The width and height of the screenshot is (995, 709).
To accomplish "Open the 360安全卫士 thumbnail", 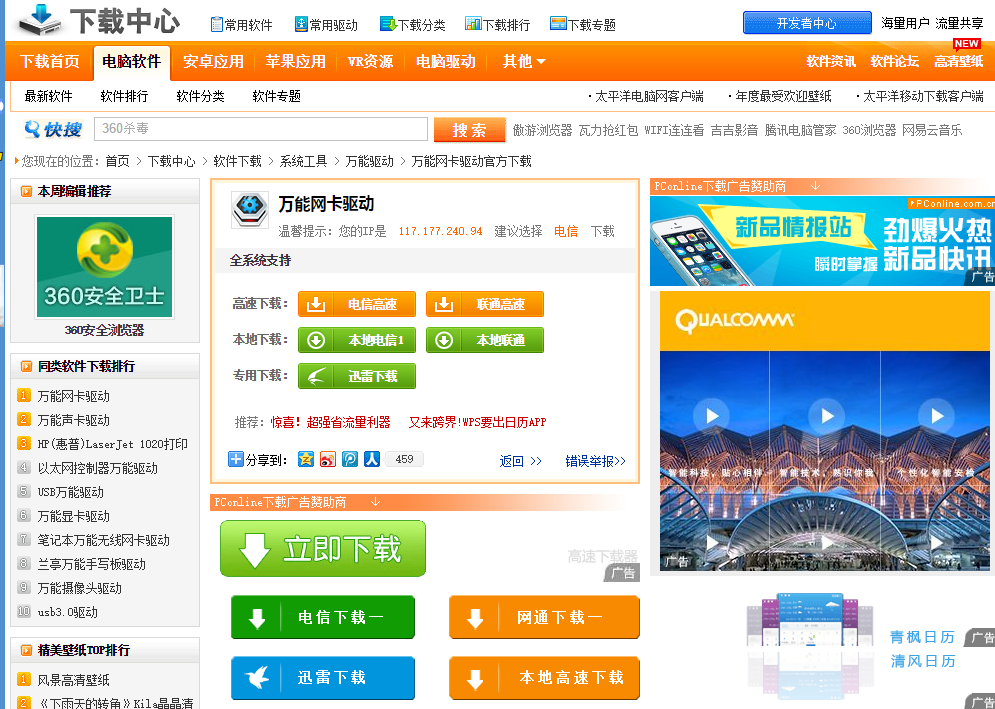I will [x=105, y=267].
